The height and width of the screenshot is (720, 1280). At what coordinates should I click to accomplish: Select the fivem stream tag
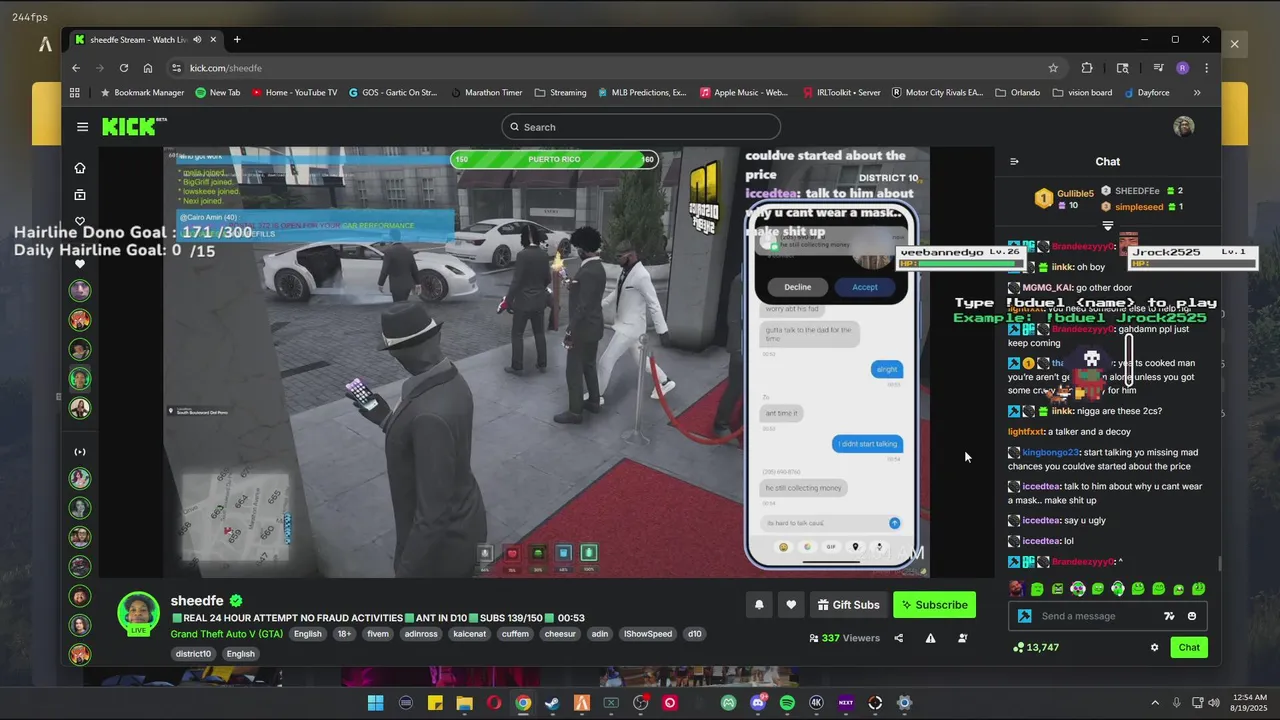378,634
